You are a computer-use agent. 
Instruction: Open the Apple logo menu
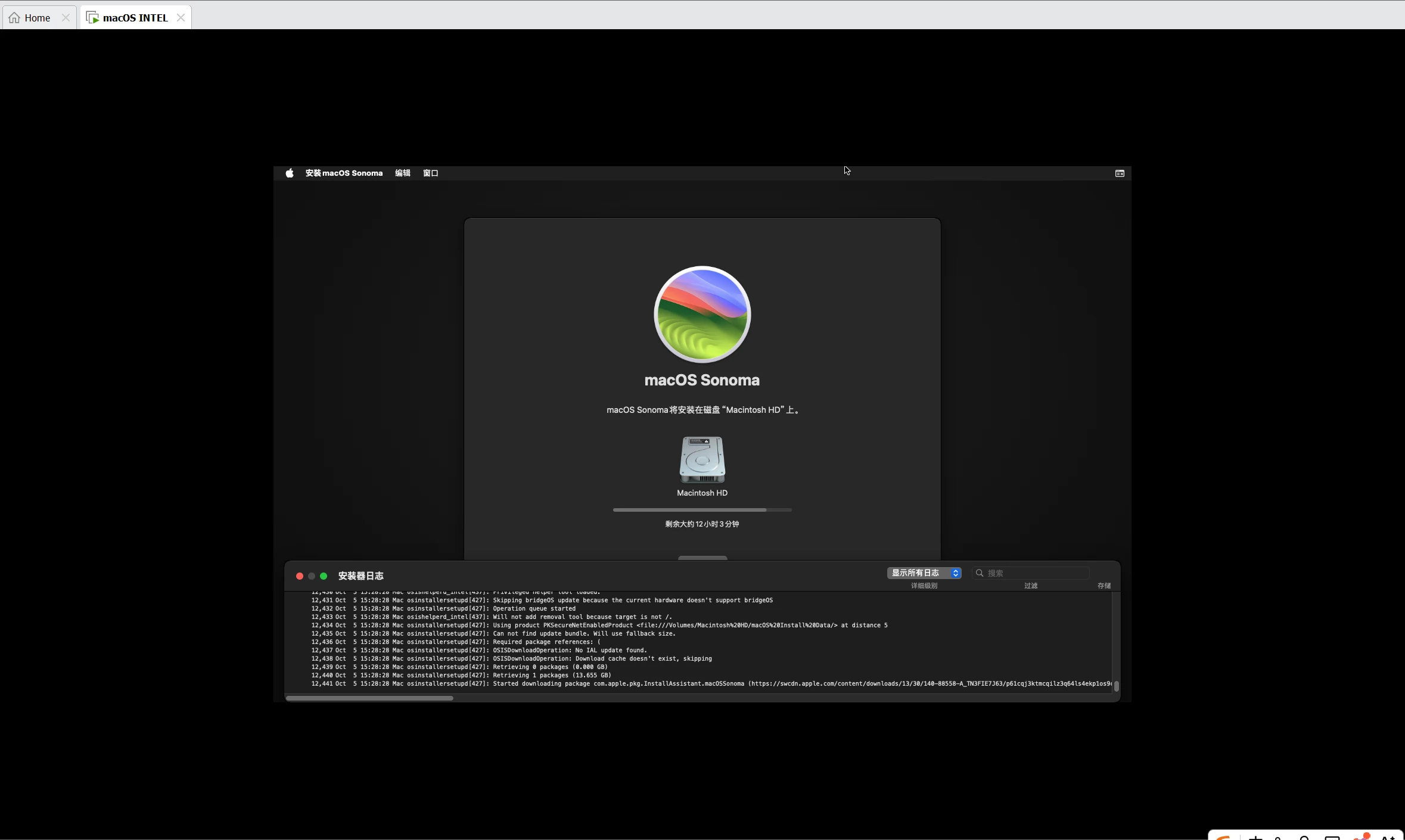coord(289,173)
